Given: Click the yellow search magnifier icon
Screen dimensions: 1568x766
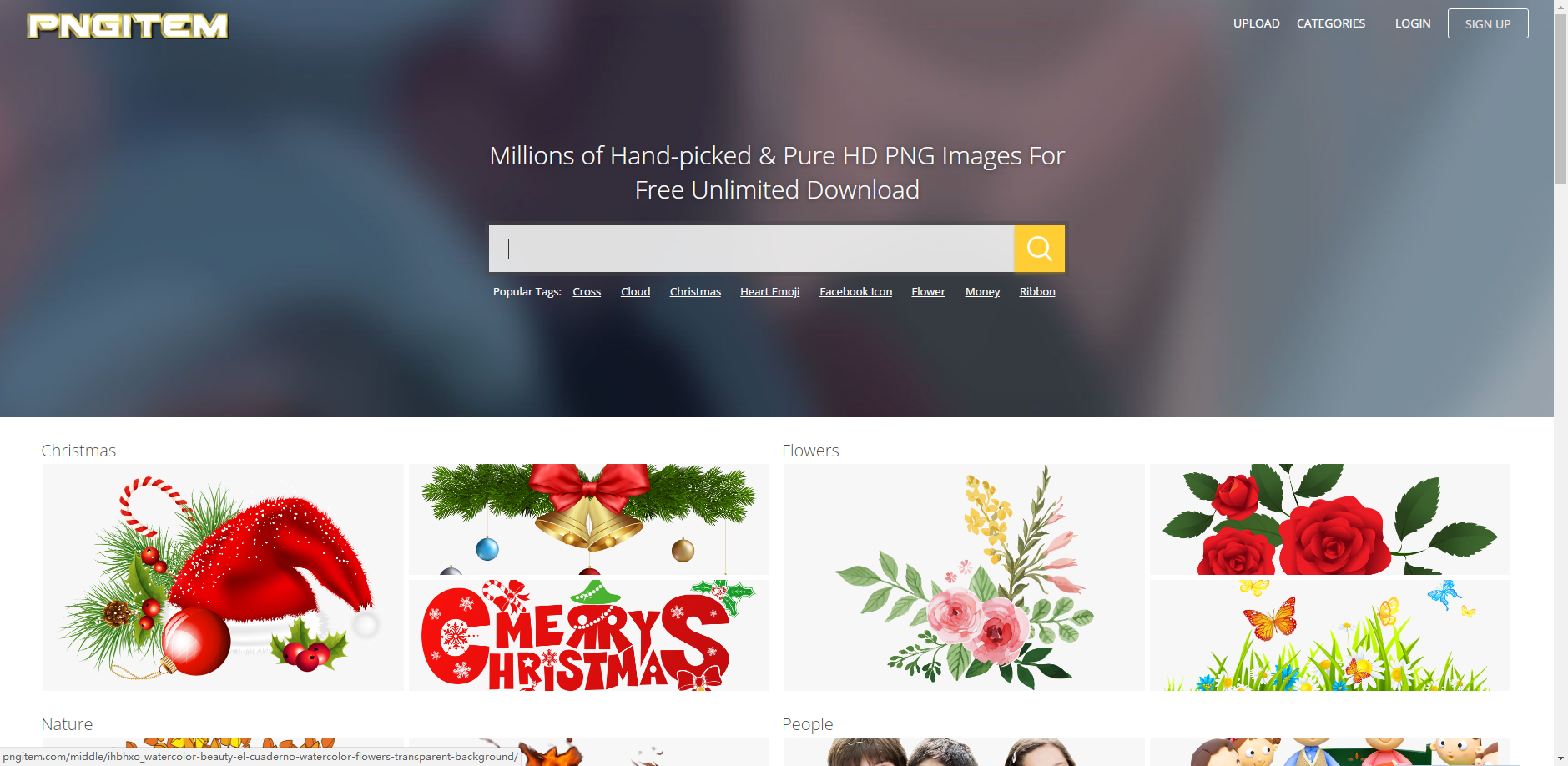Looking at the screenshot, I should point(1039,249).
